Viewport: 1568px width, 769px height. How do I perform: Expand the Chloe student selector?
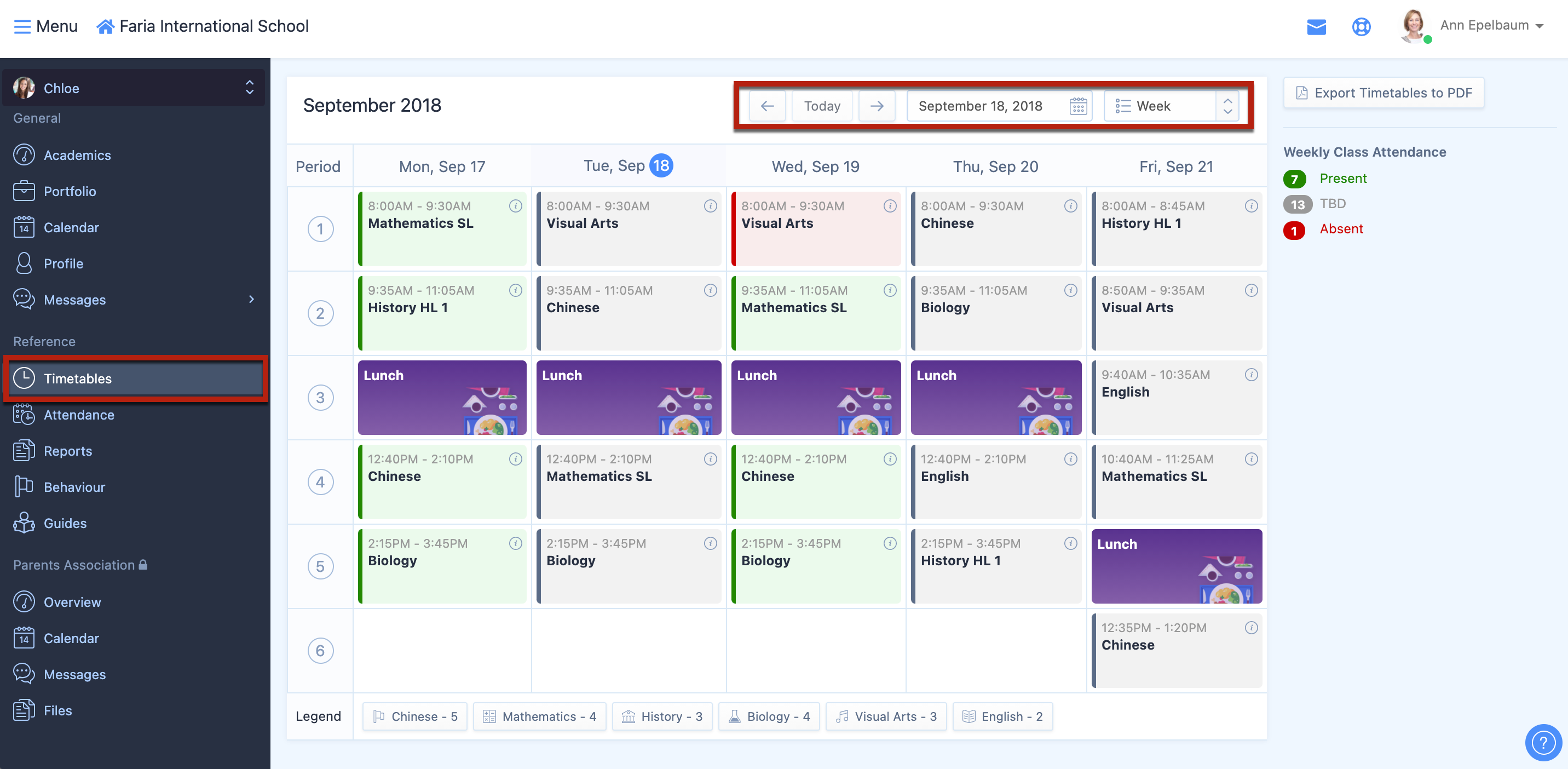[249, 88]
